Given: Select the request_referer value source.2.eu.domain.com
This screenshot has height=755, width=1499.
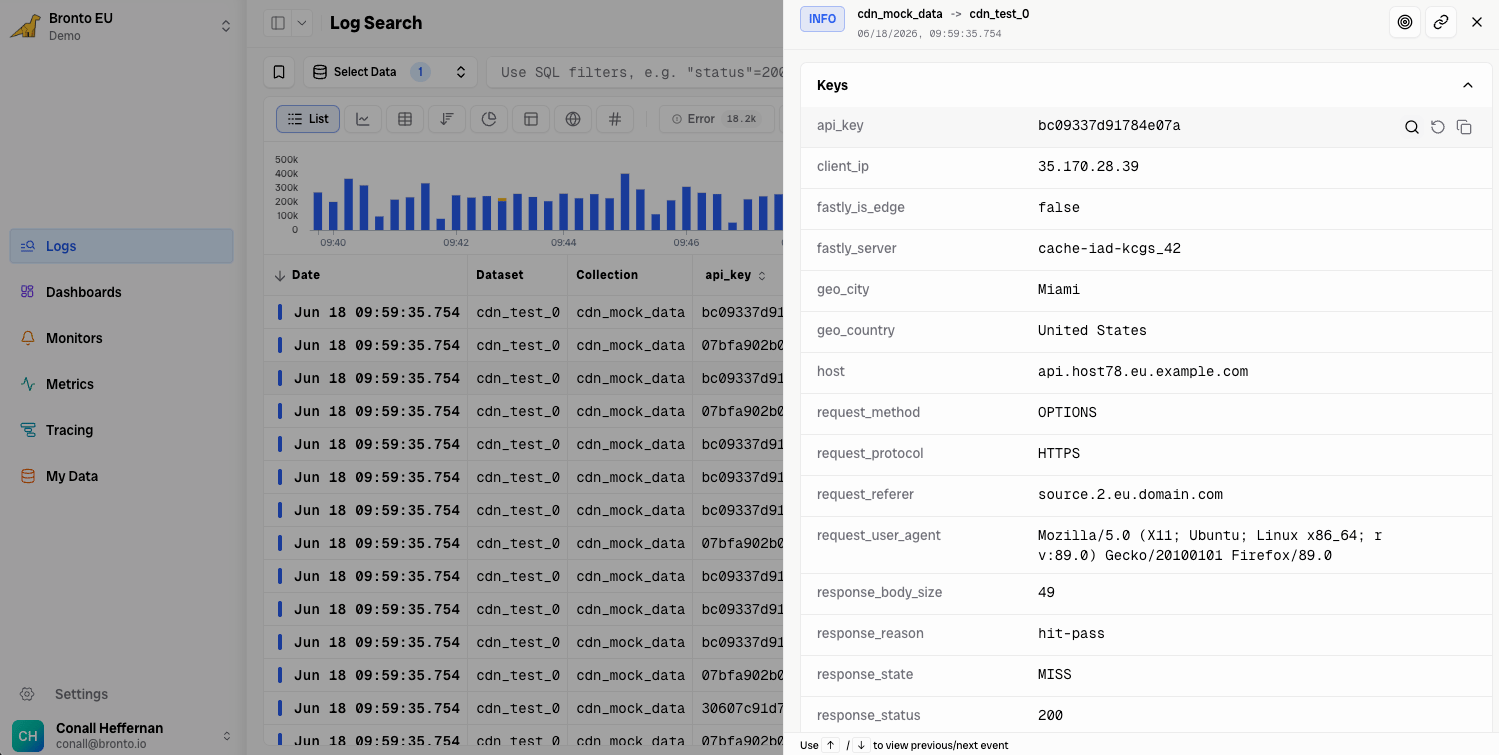Looking at the screenshot, I should click(1130, 495).
